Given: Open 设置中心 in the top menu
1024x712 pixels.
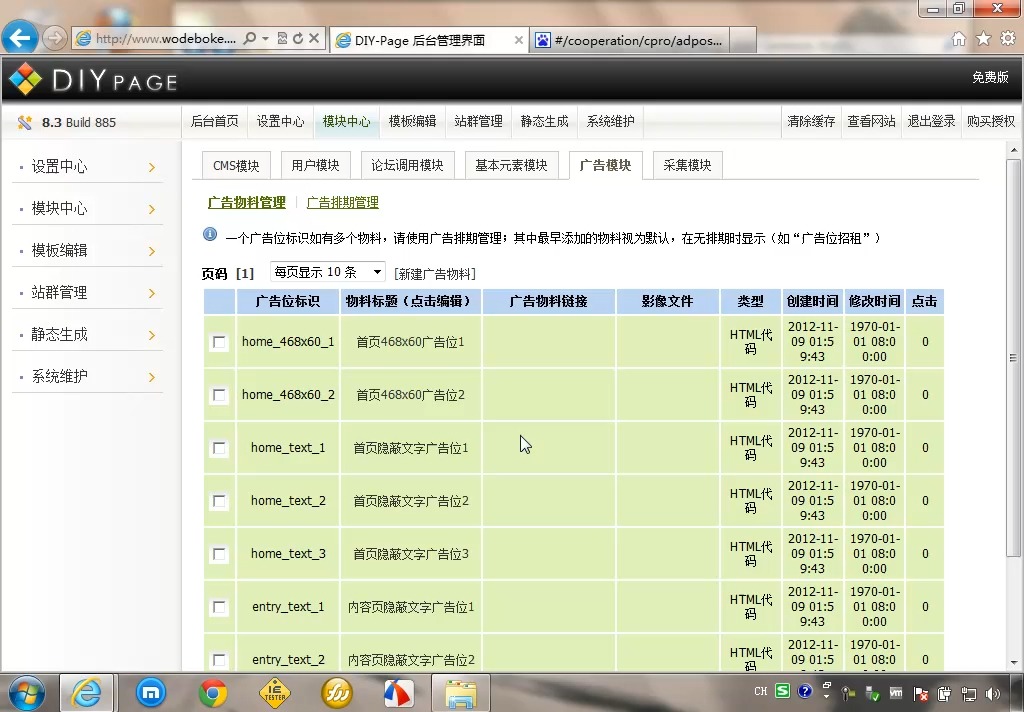Looking at the screenshot, I should click(x=280, y=121).
